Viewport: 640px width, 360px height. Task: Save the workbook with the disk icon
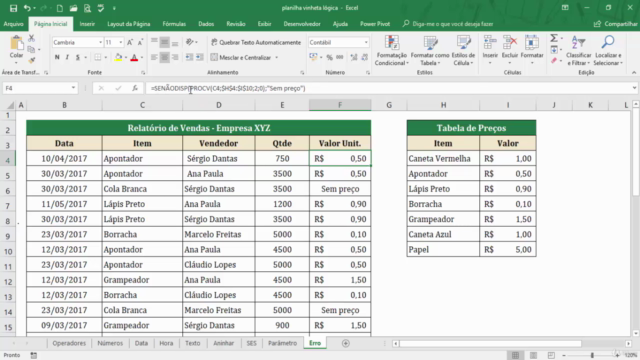coord(13,8)
